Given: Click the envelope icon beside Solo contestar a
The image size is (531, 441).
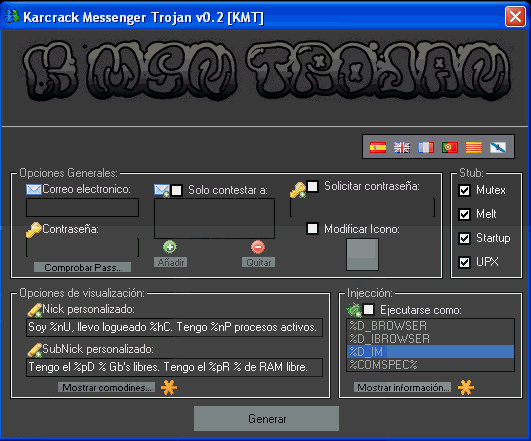Looking at the screenshot, I should pos(162,190).
